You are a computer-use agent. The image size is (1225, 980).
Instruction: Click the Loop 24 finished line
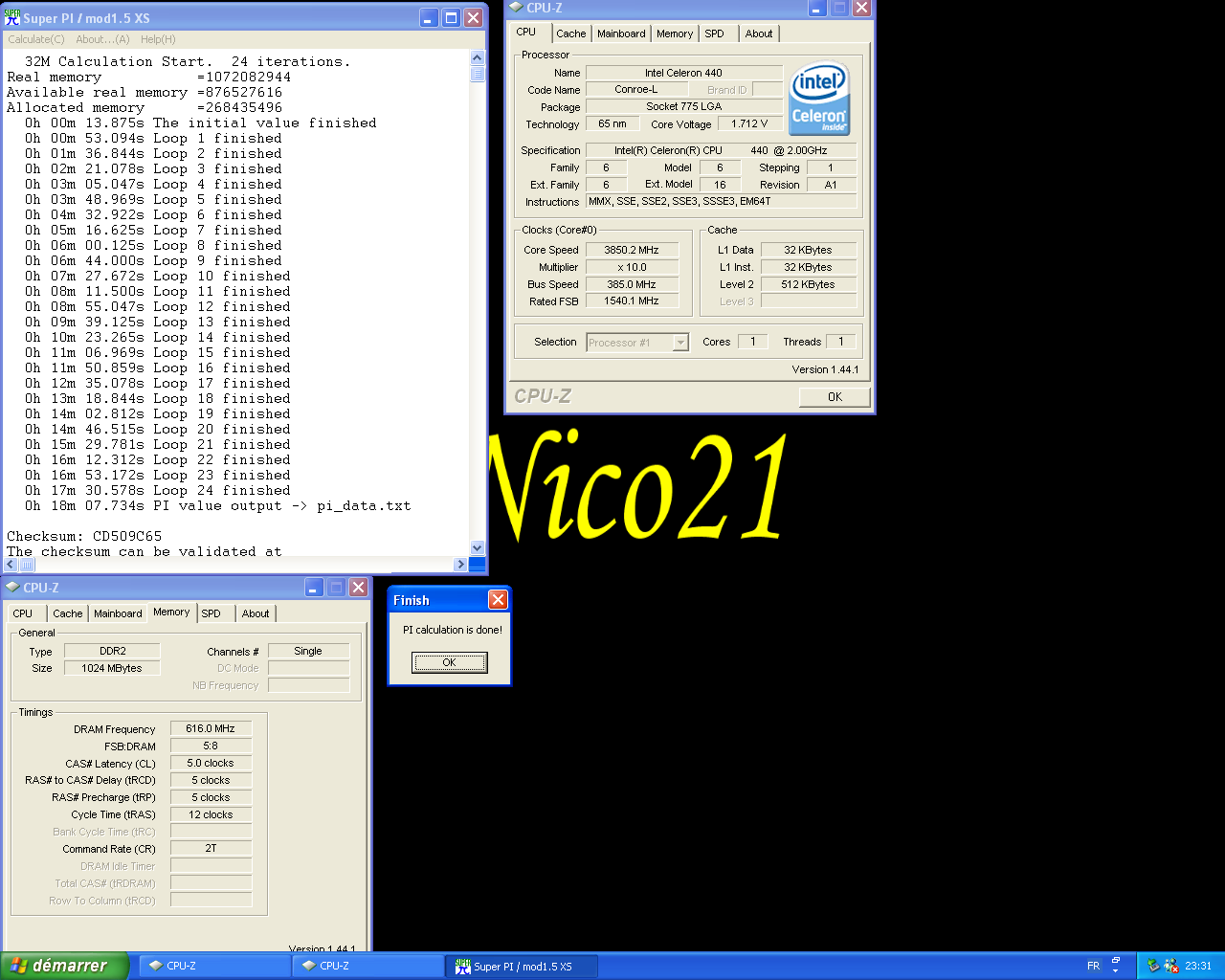pyautogui.click(x=158, y=490)
